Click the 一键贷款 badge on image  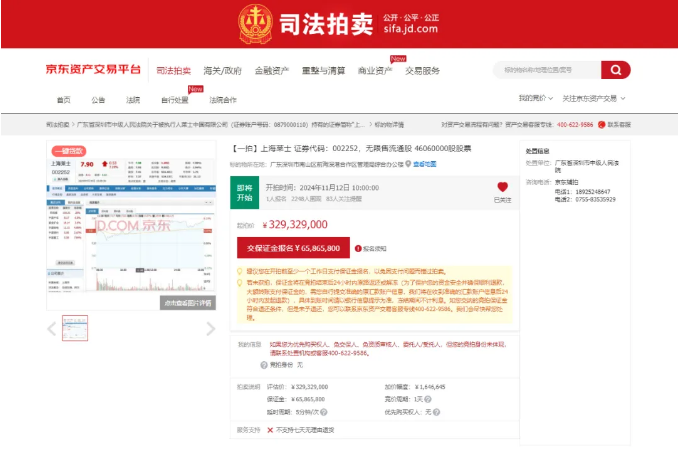tap(69, 151)
